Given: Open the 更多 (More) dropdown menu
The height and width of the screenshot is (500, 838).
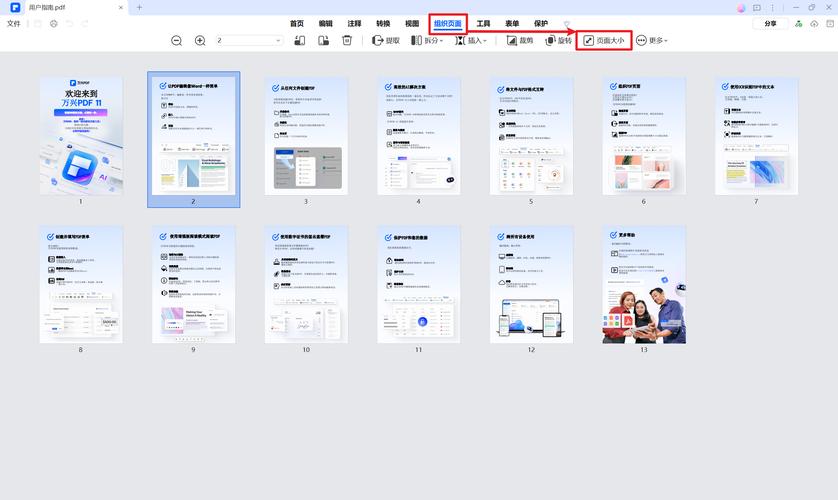Looking at the screenshot, I should click(651, 41).
